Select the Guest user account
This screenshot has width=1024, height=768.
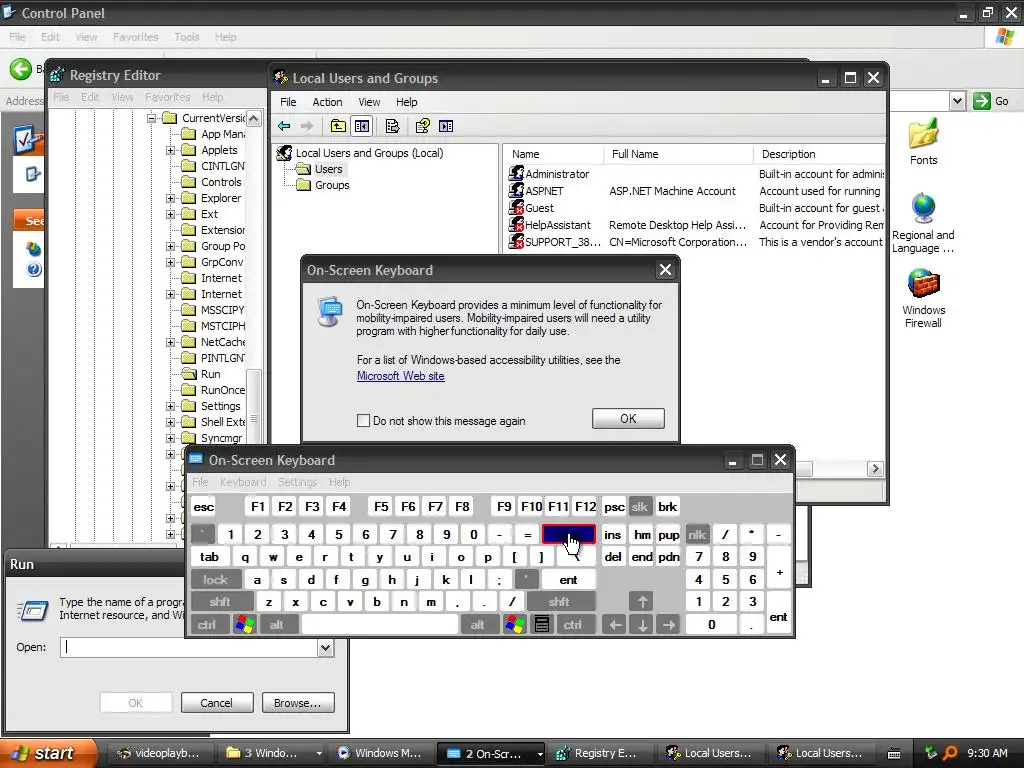coord(539,208)
